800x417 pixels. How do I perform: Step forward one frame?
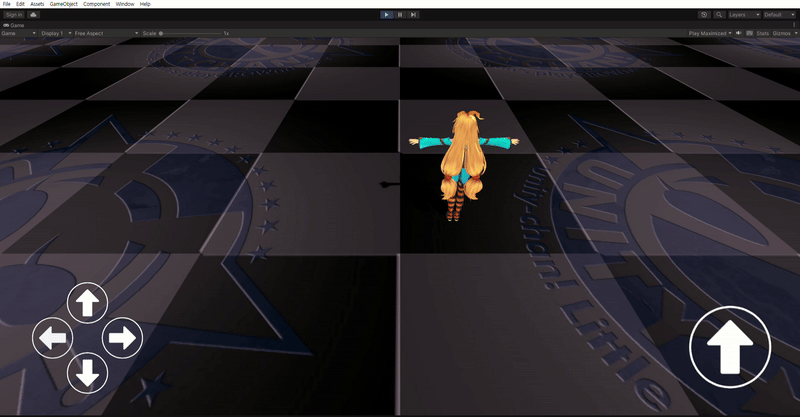pos(413,15)
